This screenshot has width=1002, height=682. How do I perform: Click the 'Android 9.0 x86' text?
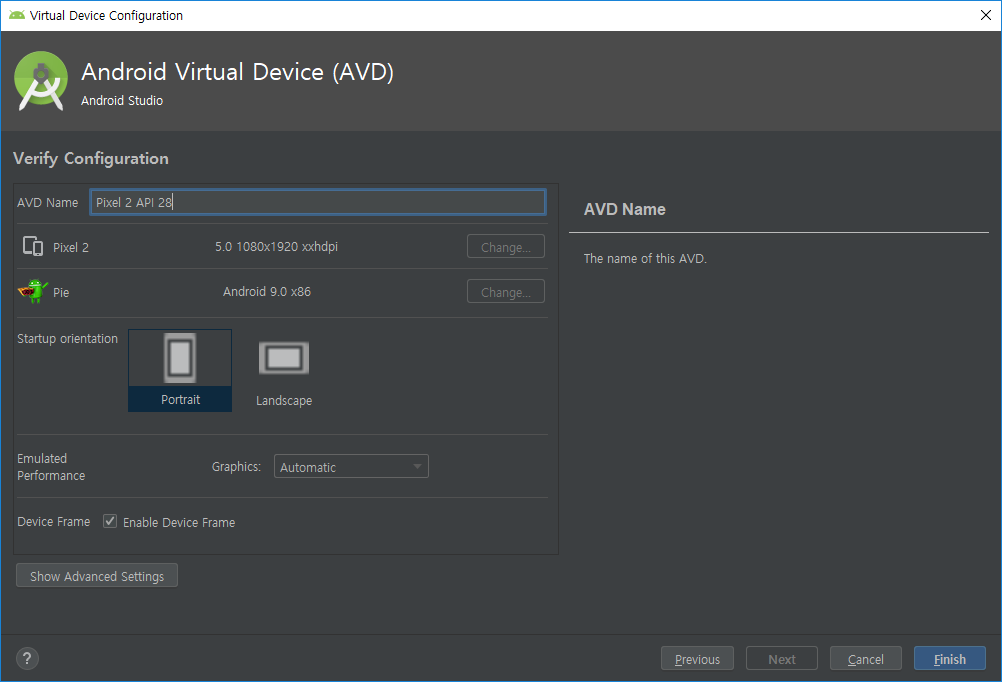click(266, 291)
